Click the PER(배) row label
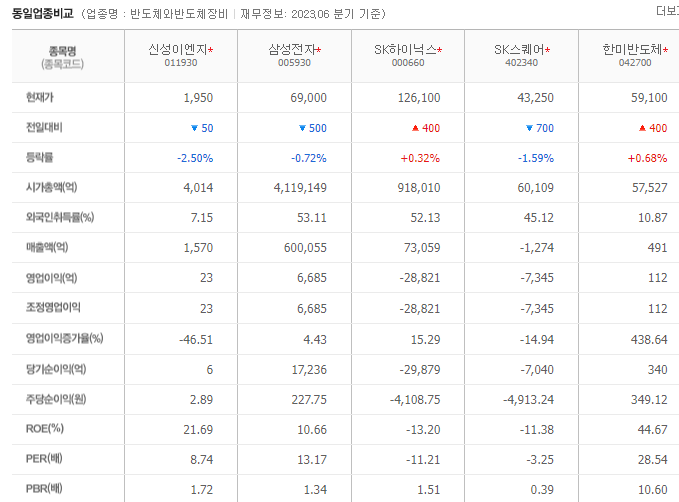The height and width of the screenshot is (502, 679). [x=44, y=458]
